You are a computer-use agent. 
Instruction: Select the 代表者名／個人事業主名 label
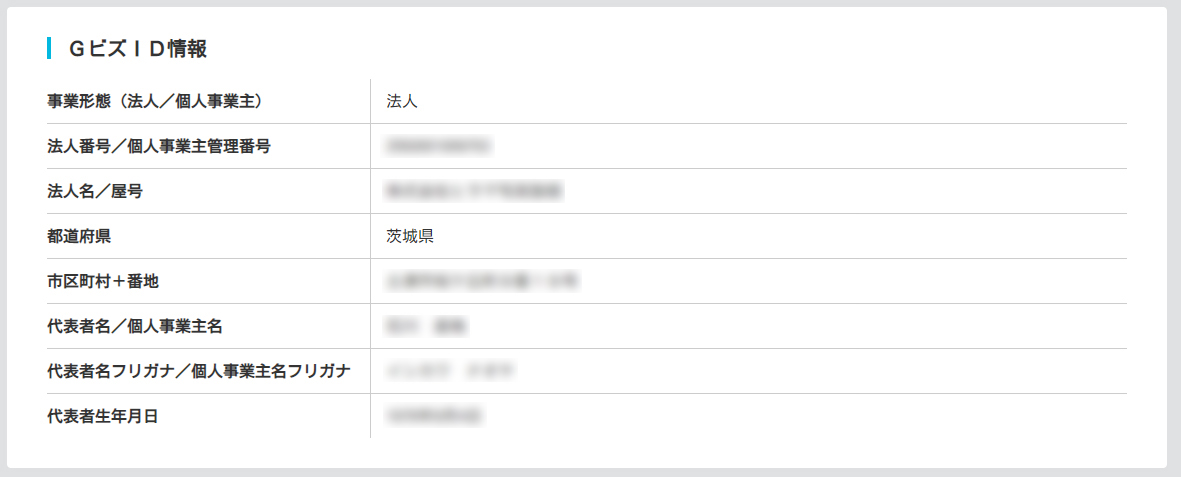pos(135,326)
